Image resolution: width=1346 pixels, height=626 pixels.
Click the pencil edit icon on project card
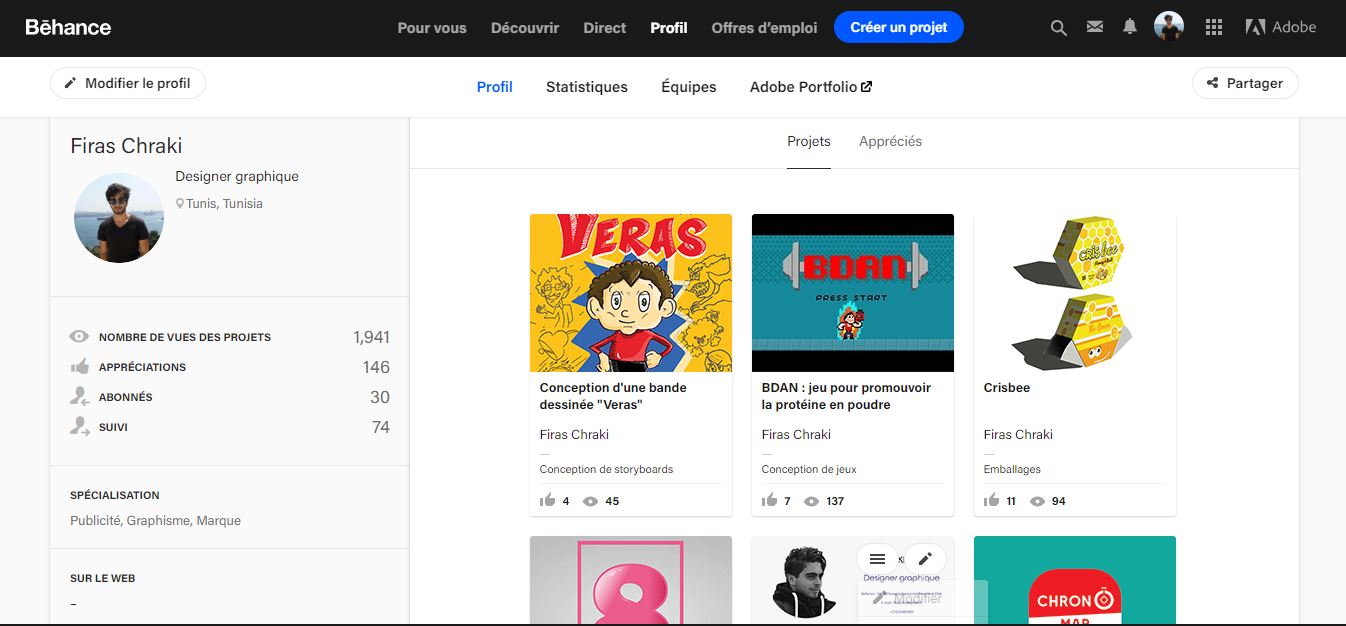point(925,559)
